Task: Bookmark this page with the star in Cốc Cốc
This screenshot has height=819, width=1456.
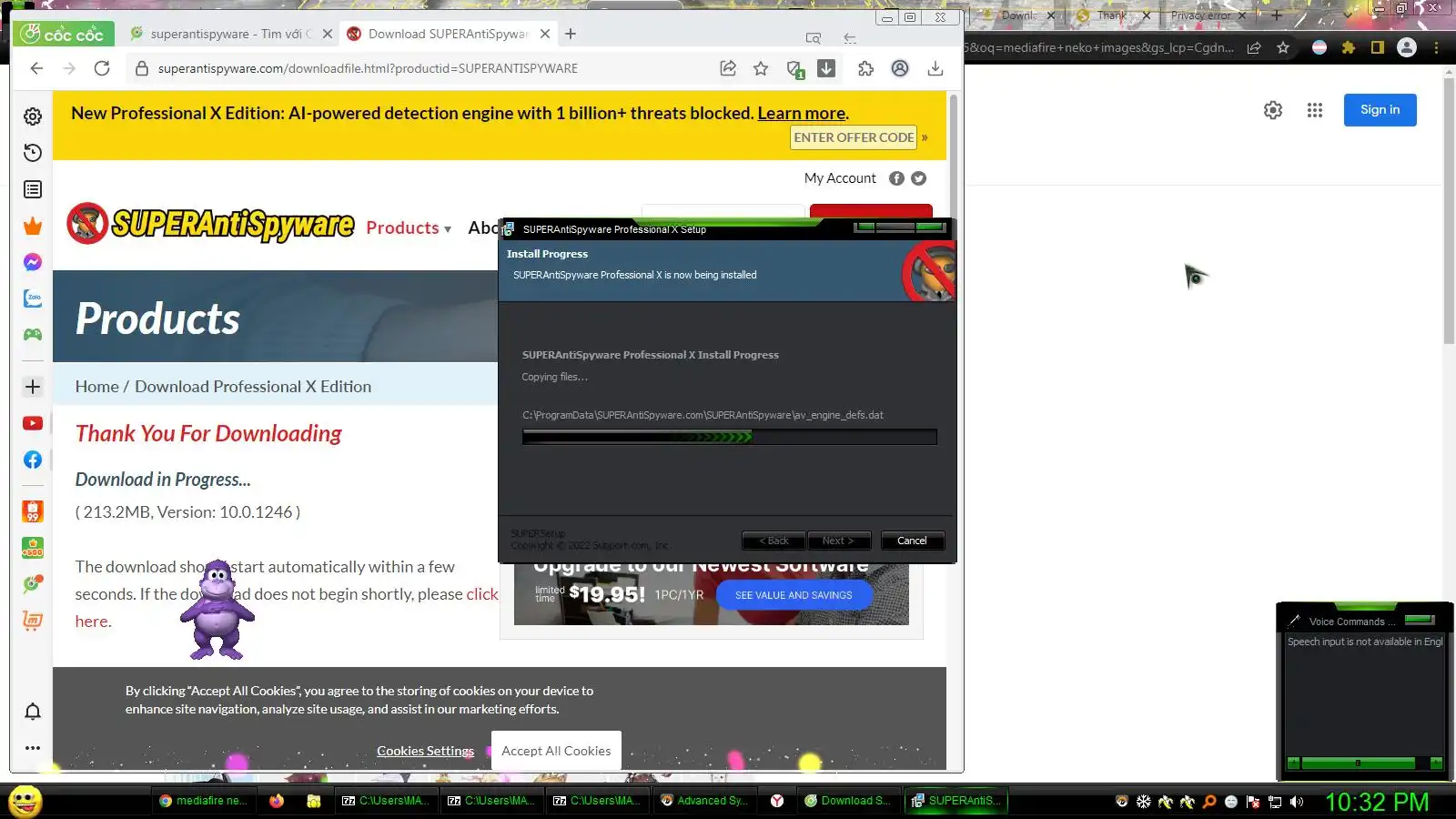Action: [x=761, y=68]
